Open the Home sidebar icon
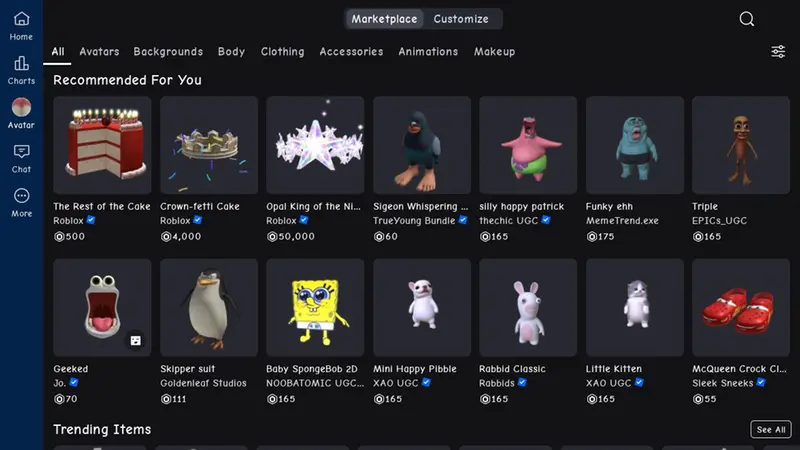800x450 pixels. tap(21, 26)
